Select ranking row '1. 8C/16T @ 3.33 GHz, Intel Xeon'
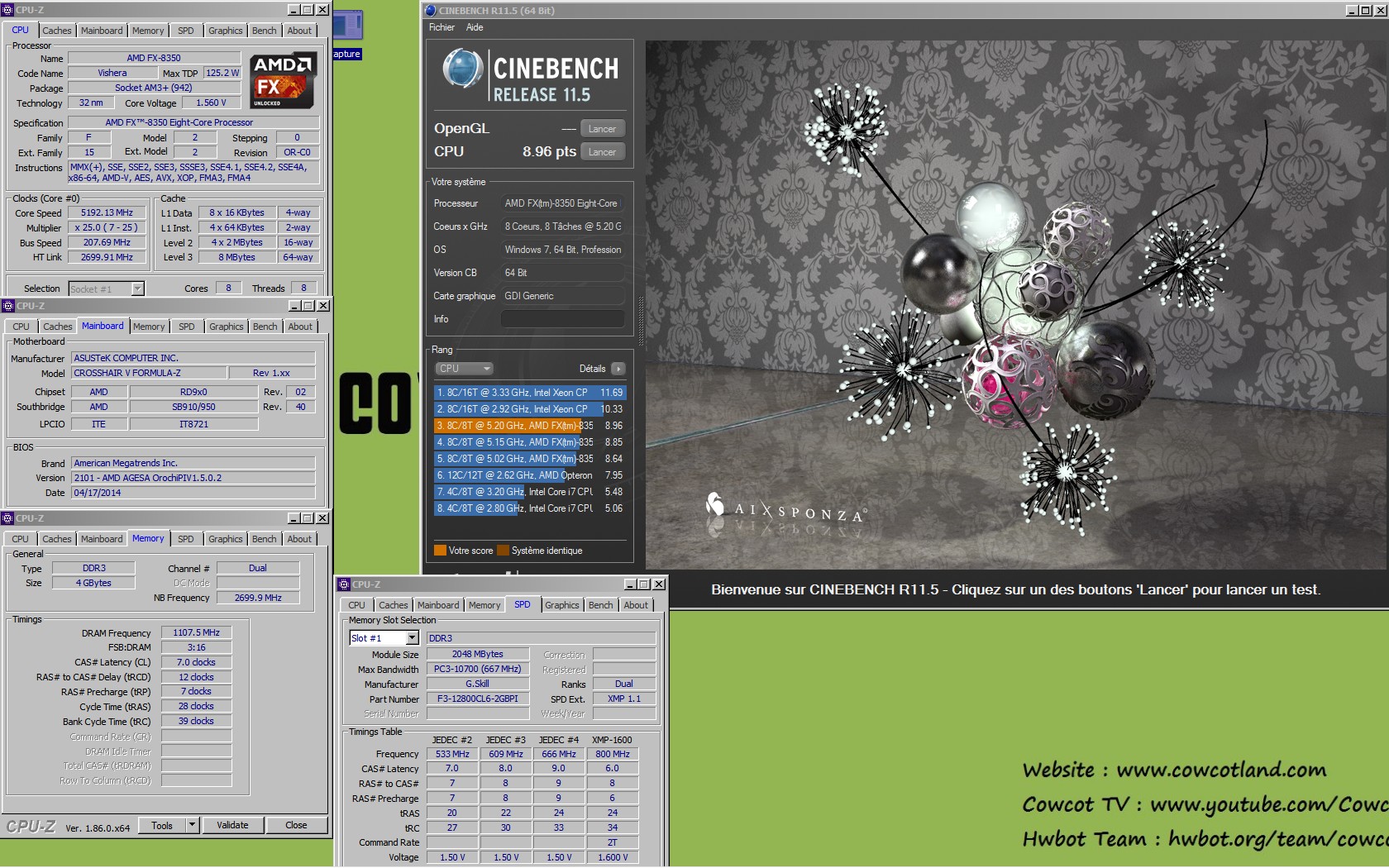Screen dimensions: 1389x868 [530, 393]
